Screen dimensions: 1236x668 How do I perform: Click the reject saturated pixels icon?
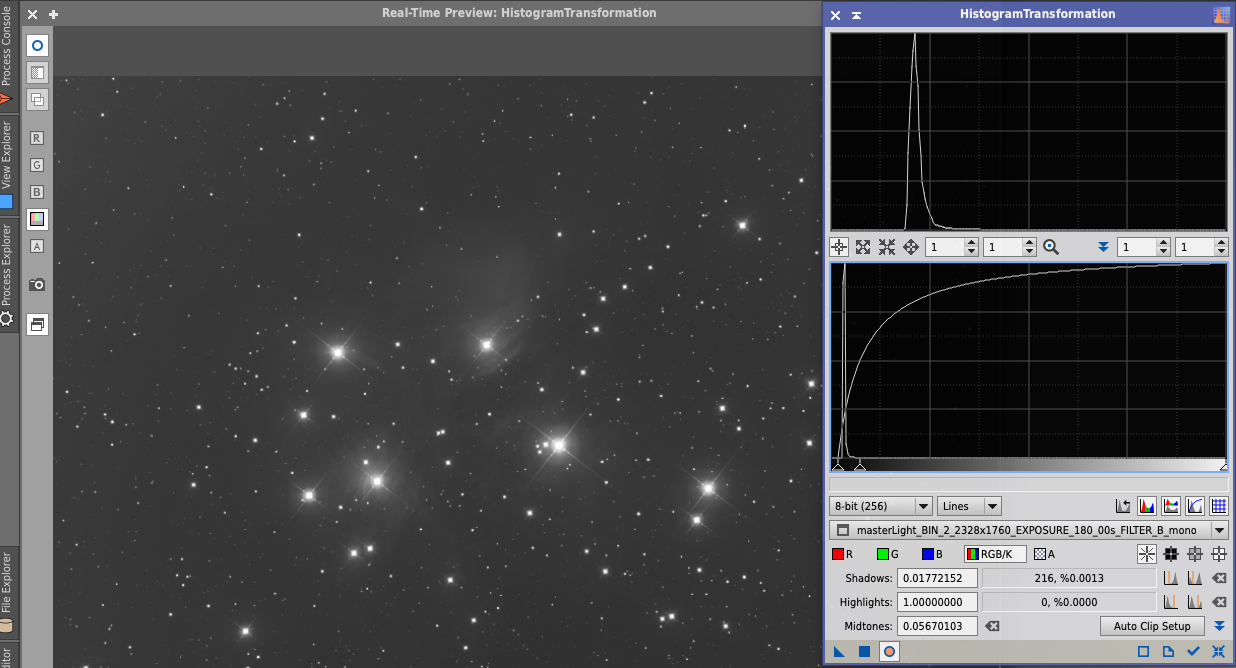1123,506
